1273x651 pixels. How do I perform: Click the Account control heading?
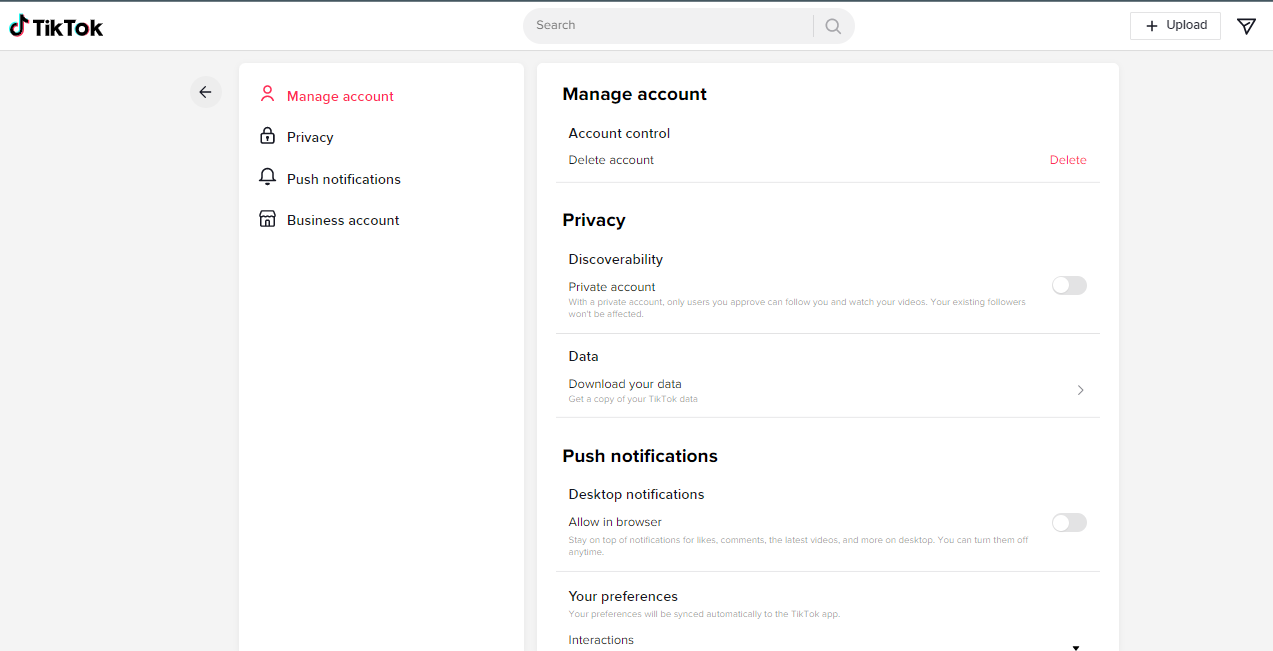(x=619, y=133)
